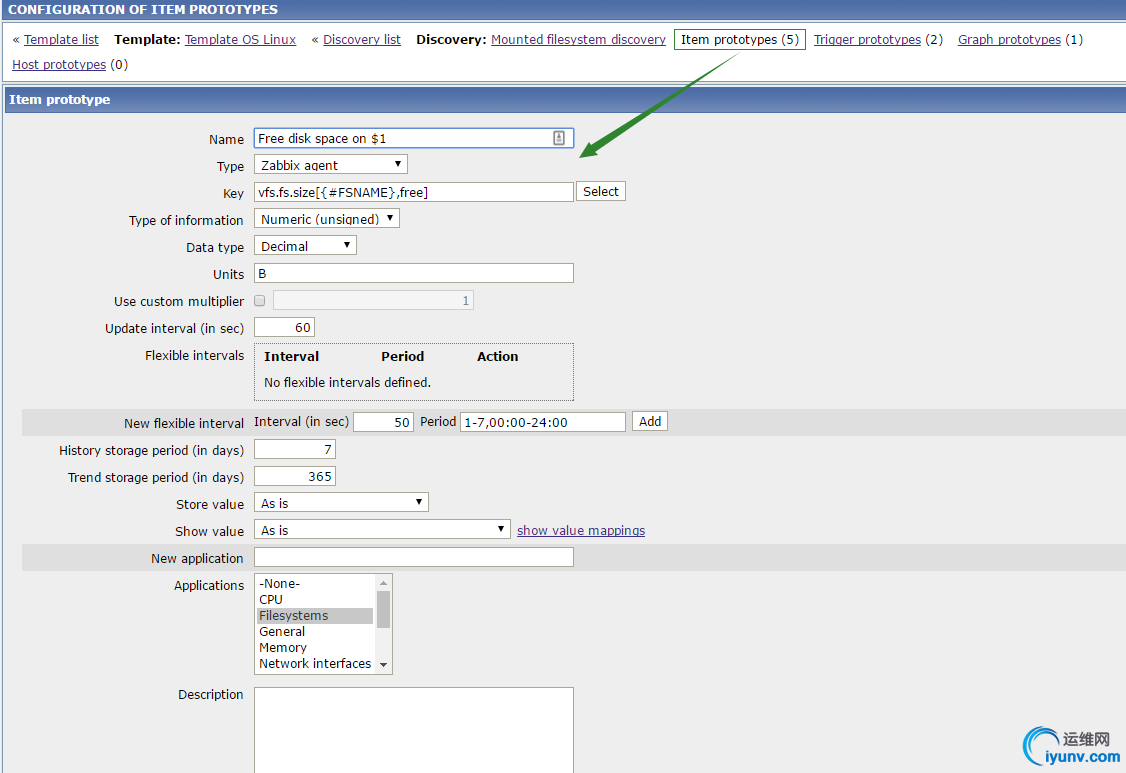Image resolution: width=1126 pixels, height=773 pixels.
Task: Open the Item prototypes (5) tab
Action: tap(740, 40)
